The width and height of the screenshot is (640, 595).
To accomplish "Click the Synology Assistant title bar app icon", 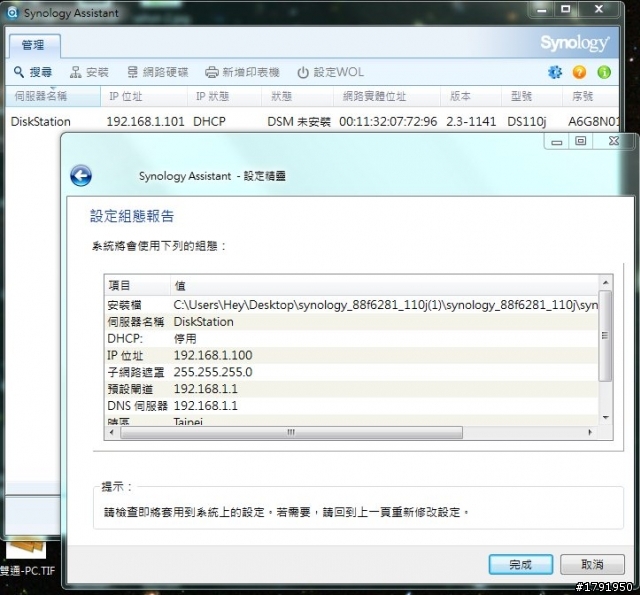I will coord(12,13).
